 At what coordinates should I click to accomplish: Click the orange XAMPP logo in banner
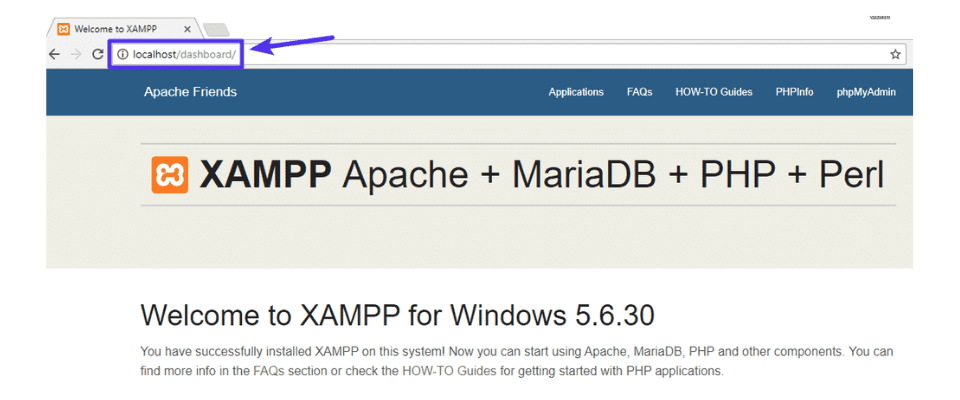point(169,174)
